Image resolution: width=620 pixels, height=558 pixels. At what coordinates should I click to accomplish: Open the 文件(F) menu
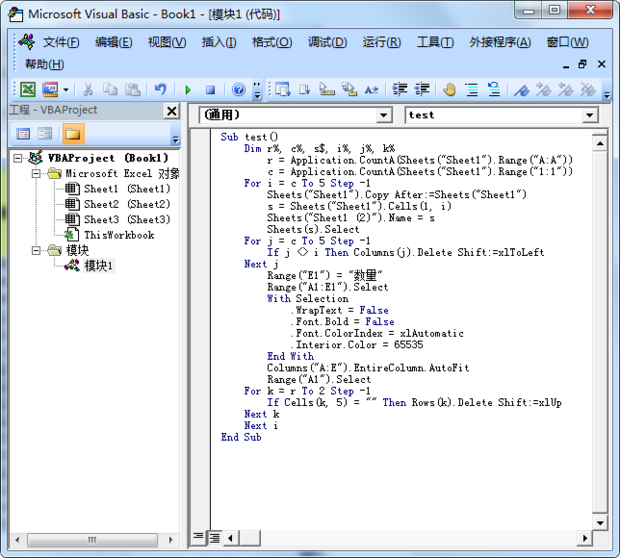[x=61, y=42]
